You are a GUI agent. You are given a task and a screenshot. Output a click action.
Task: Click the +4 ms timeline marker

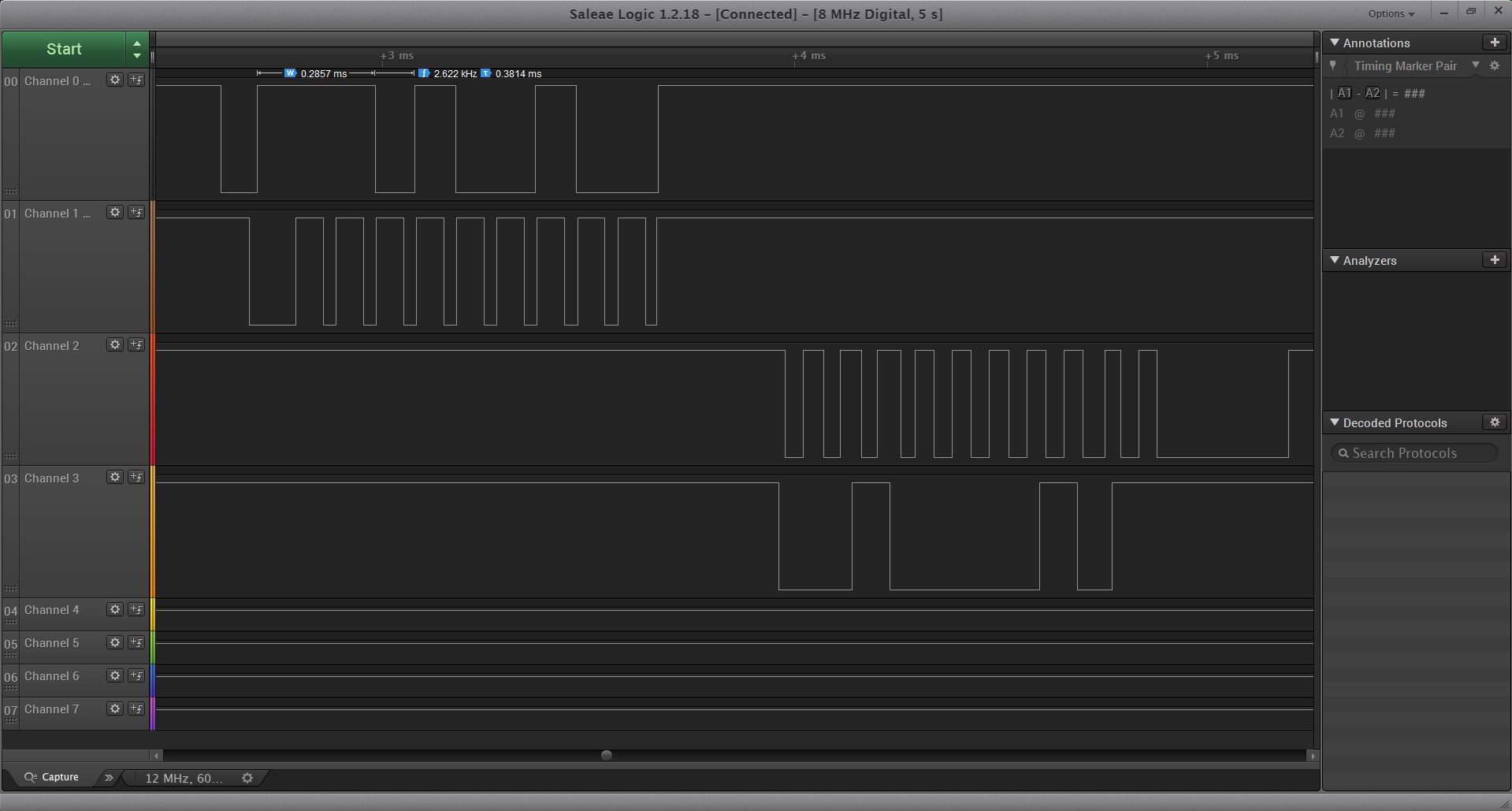[x=809, y=56]
